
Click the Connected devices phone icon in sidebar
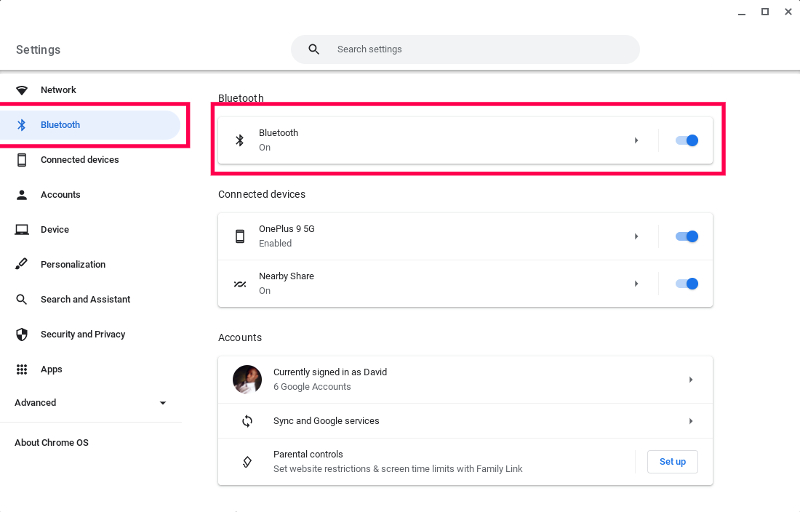click(21, 160)
